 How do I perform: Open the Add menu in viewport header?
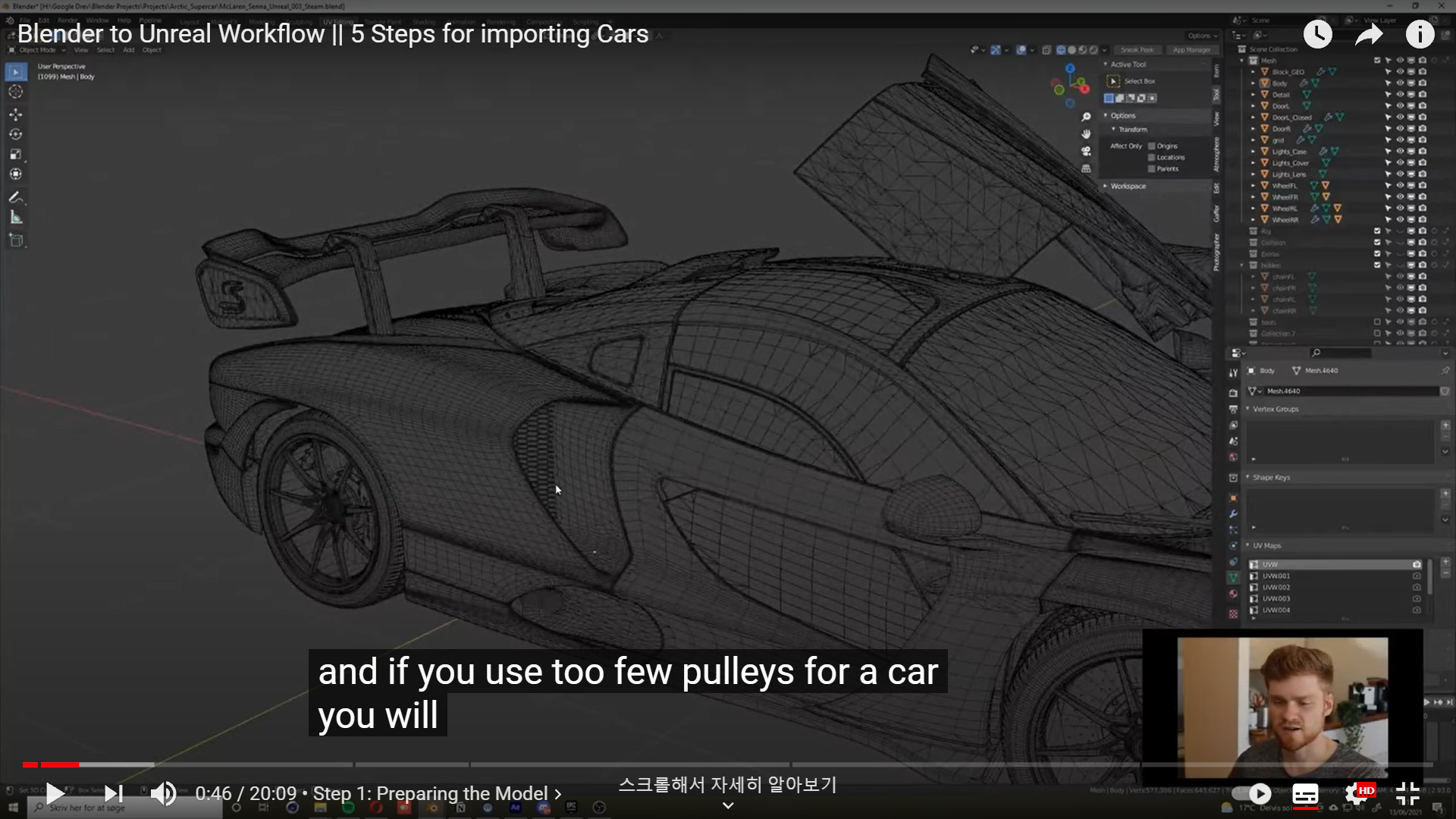[129, 50]
